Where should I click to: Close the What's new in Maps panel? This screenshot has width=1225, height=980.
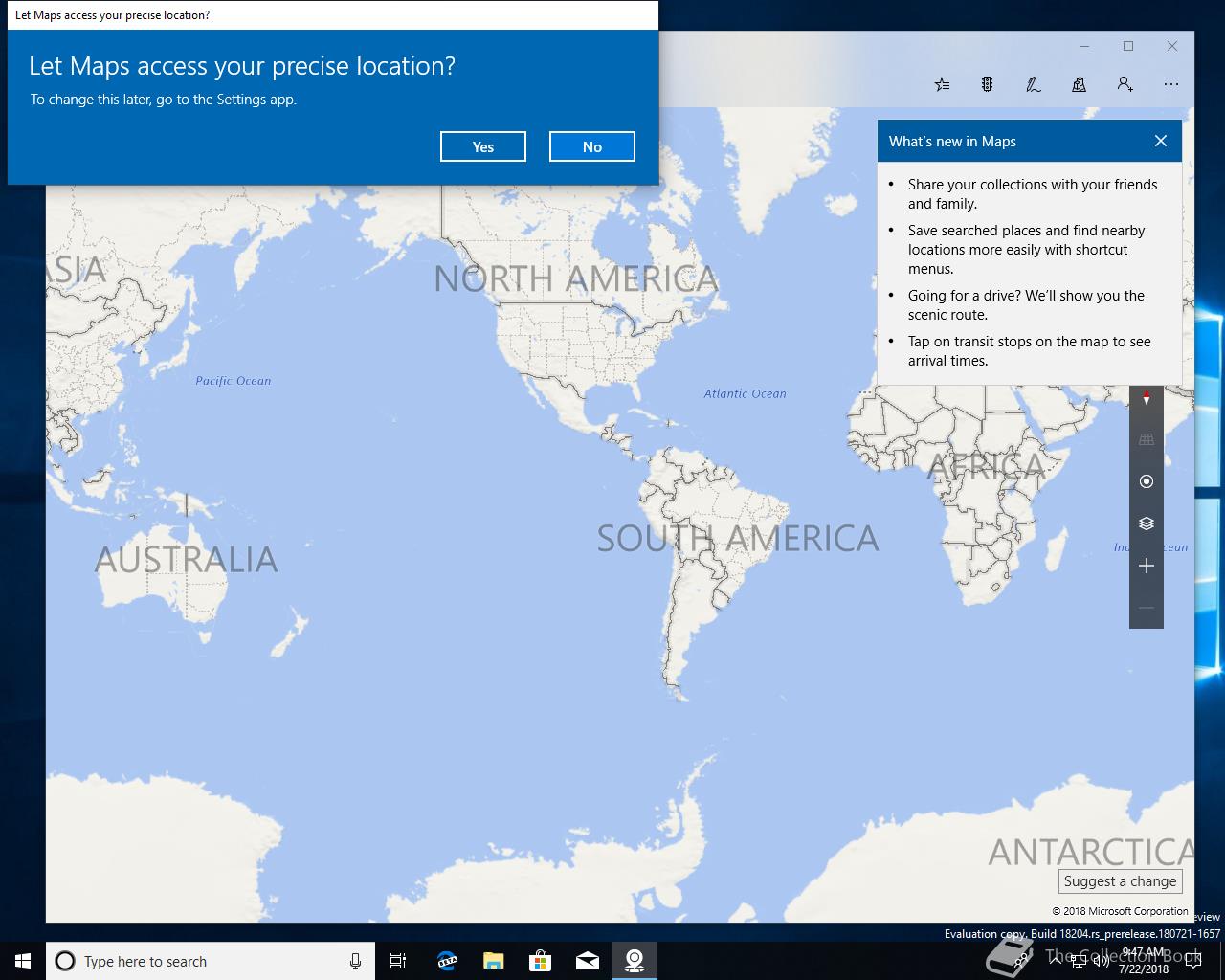pyautogui.click(x=1161, y=141)
